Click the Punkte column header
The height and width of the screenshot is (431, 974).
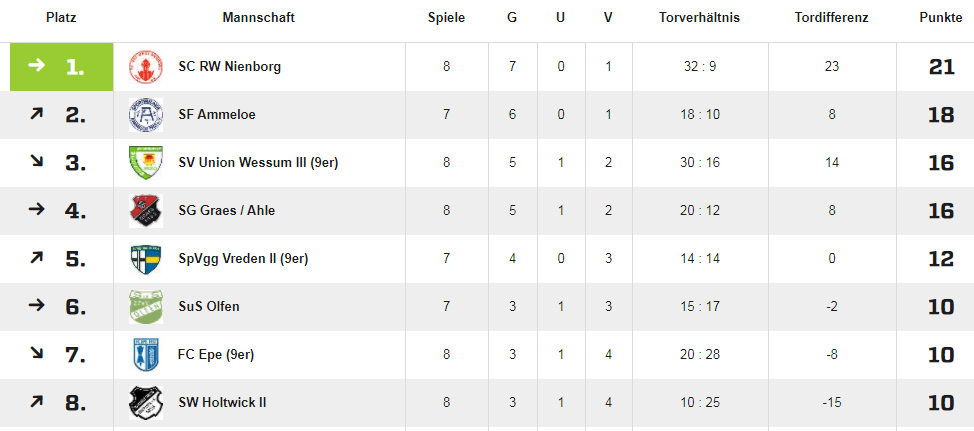(x=941, y=18)
